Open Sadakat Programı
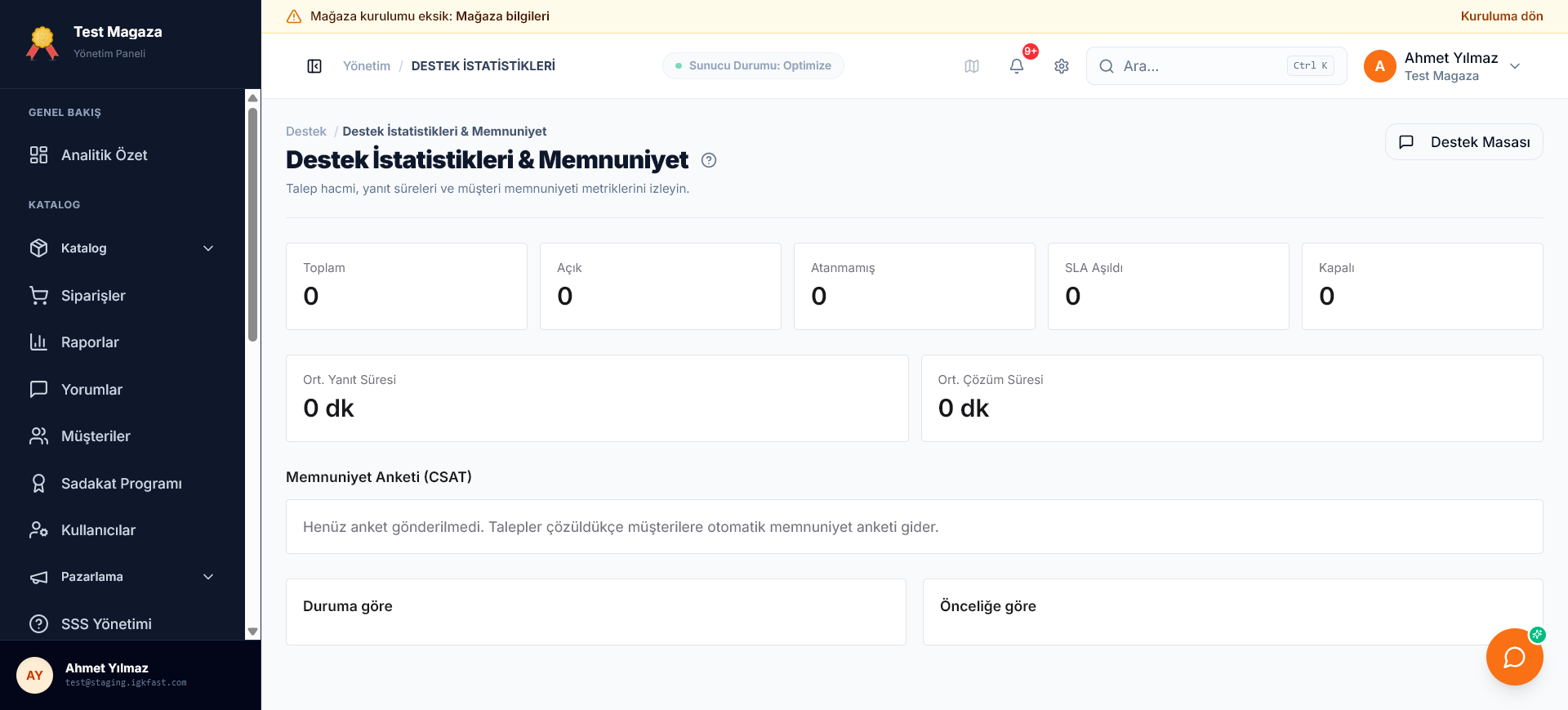The height and width of the screenshot is (710, 1568). [x=122, y=484]
